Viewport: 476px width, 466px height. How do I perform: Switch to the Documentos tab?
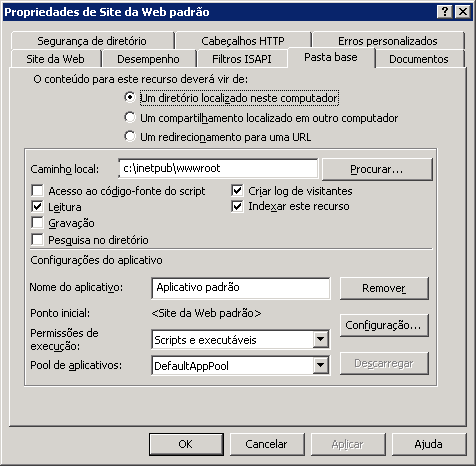point(419,59)
